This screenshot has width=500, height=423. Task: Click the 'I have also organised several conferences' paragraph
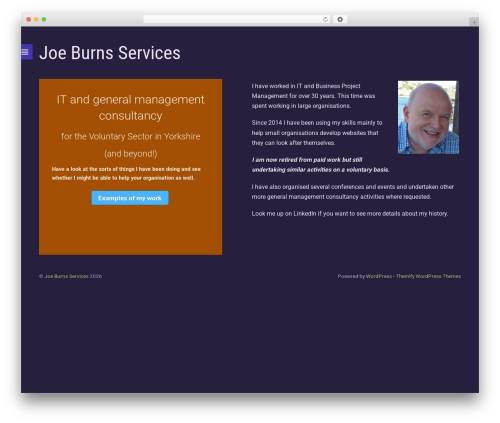tap(353, 192)
